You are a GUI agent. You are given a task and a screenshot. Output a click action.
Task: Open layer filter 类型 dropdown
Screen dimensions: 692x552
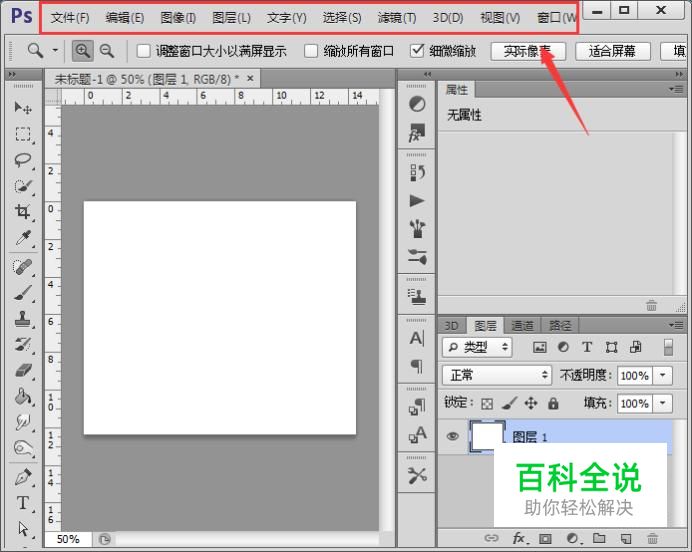click(477, 347)
